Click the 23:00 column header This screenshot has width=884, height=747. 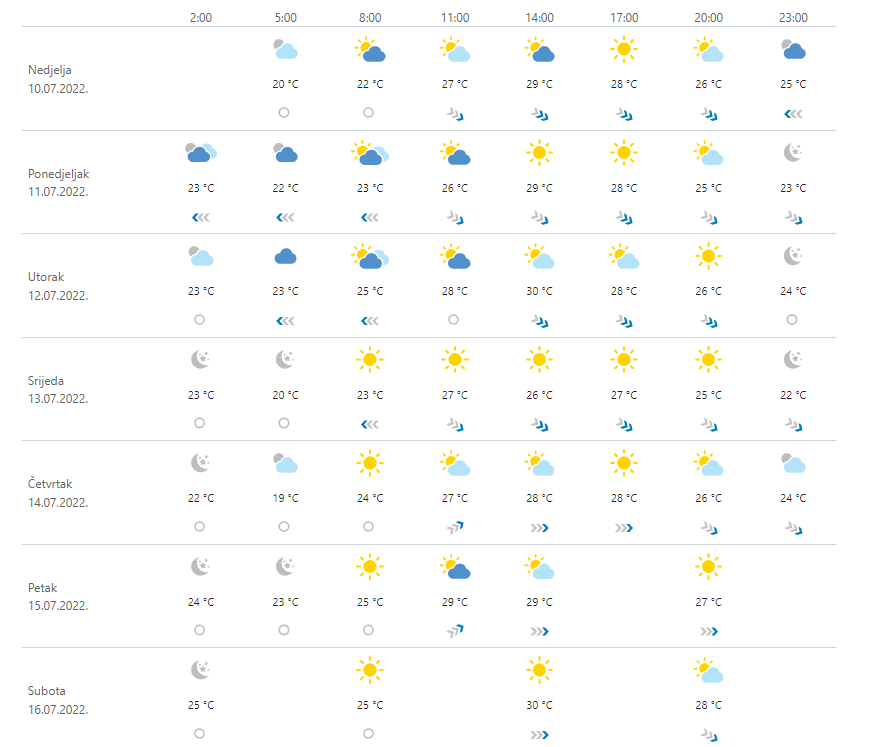pyautogui.click(x=793, y=17)
